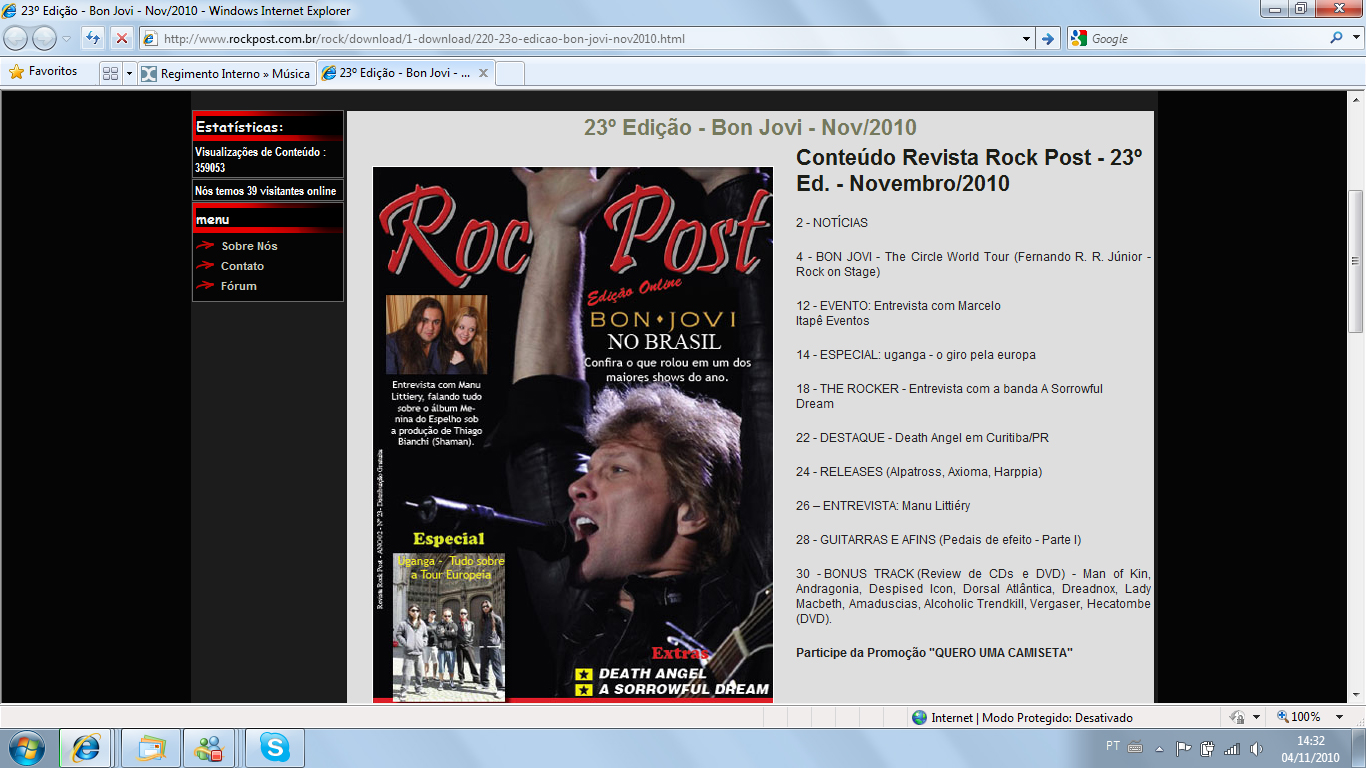The height and width of the screenshot is (768, 1366).
Task: Close the 23º Edição - Bon Jovi tab
Action: click(x=483, y=73)
